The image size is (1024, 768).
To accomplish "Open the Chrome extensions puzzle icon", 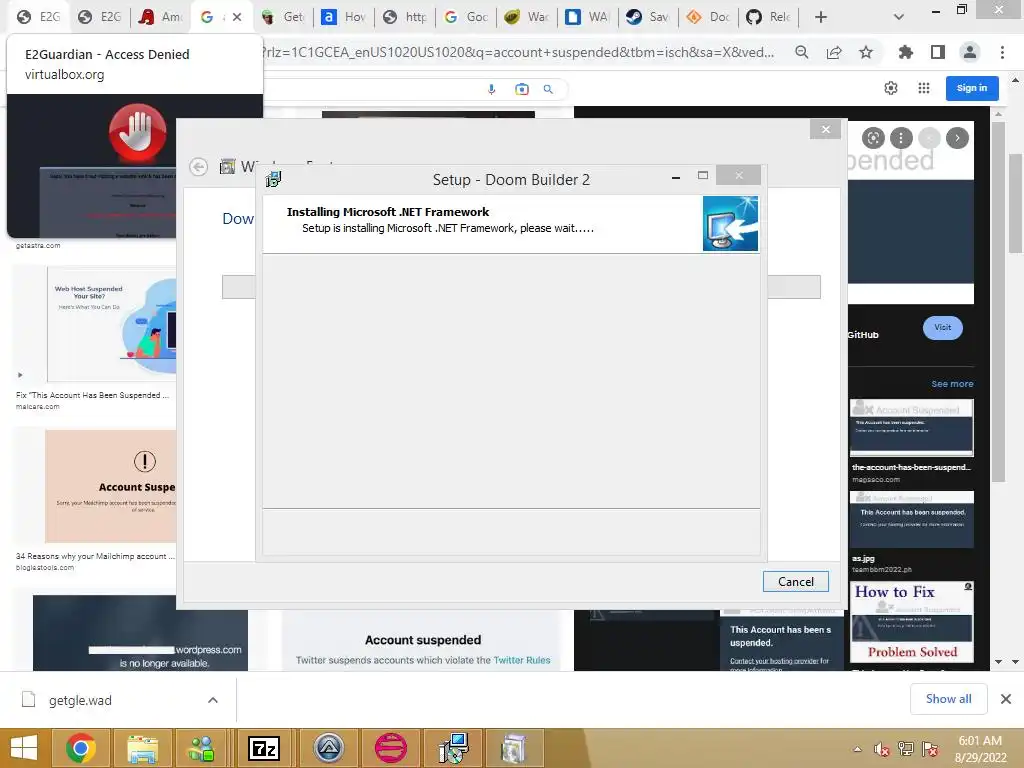I will point(905,52).
